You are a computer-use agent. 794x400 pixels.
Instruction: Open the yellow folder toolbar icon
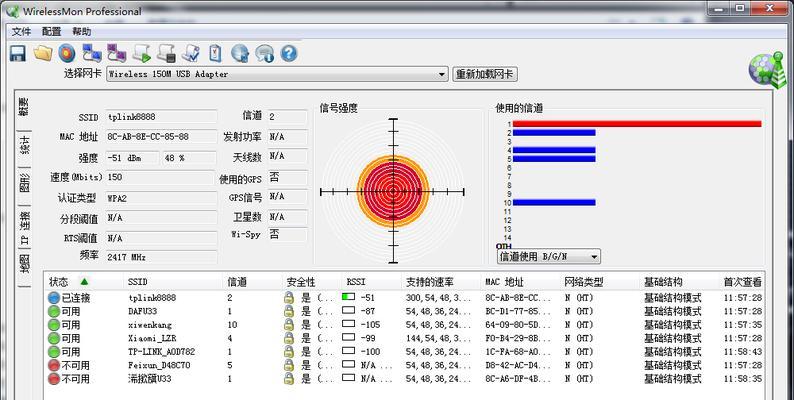[43, 53]
